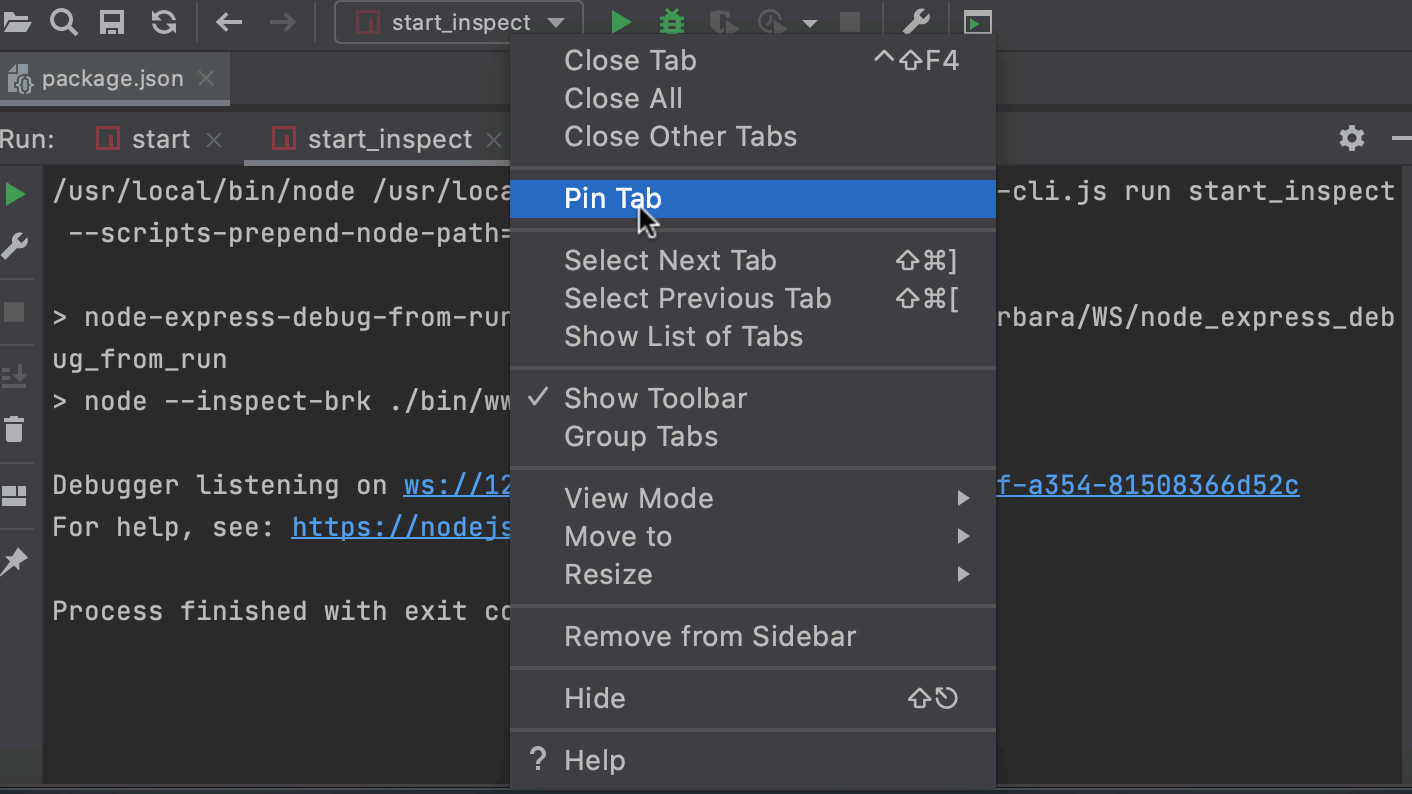Open the profiler actions dropdown arrow
The image size is (1412, 794).
(810, 21)
